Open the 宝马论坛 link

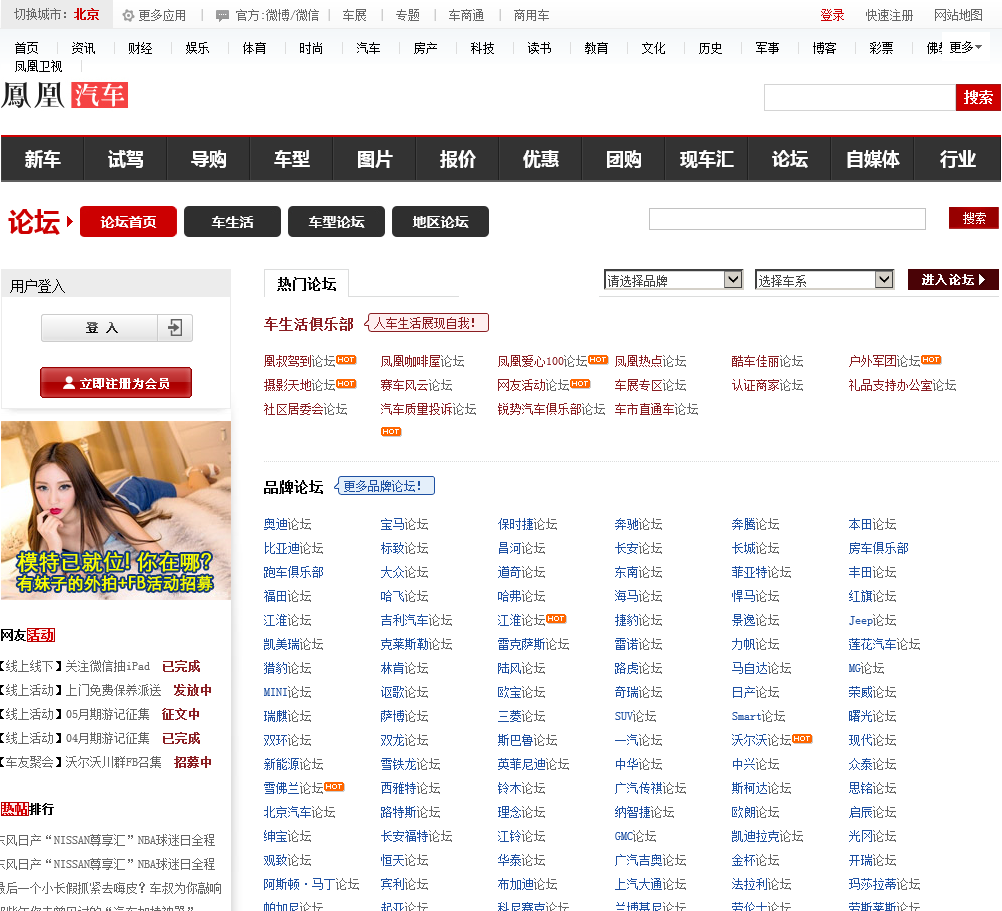[x=405, y=524]
